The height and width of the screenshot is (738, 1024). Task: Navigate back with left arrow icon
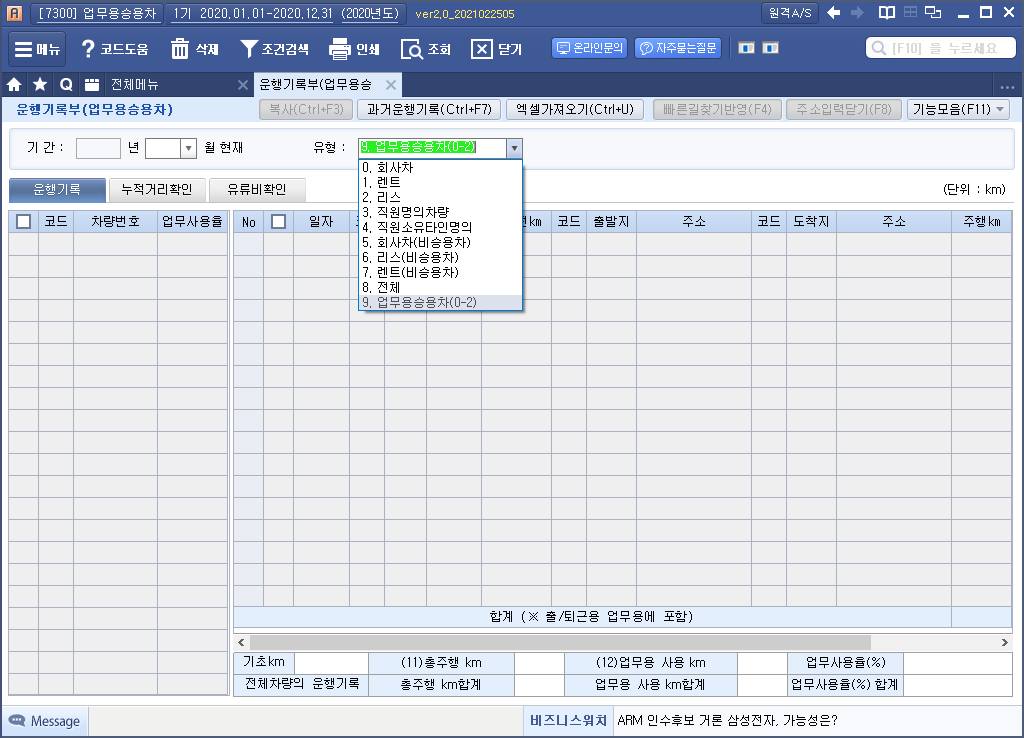(x=834, y=12)
